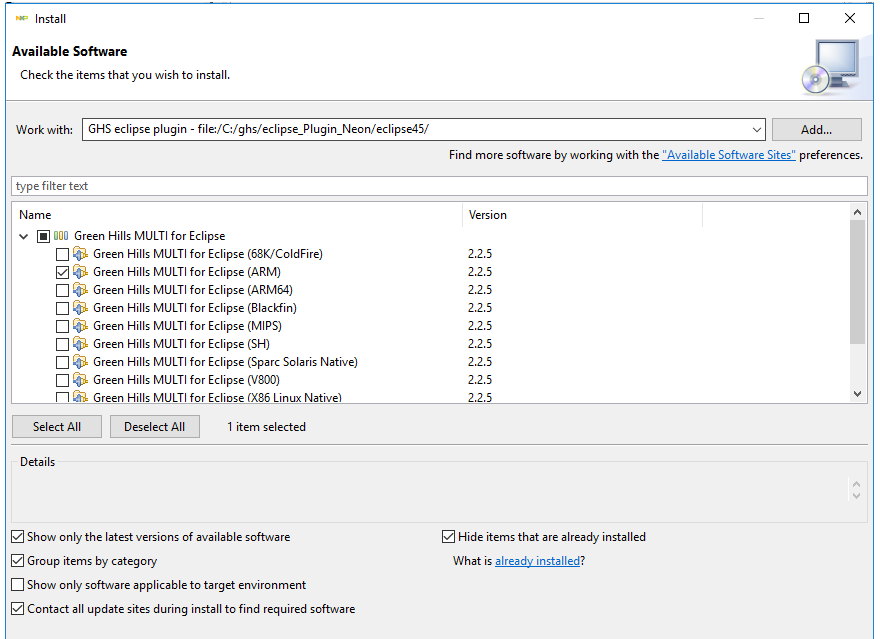Click the Details pane scroll up arrow
The height and width of the screenshot is (639, 880).
point(856,484)
